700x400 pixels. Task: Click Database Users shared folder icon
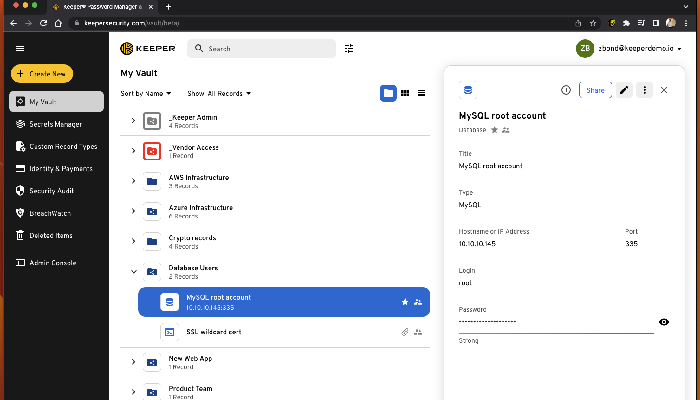[x=152, y=271]
